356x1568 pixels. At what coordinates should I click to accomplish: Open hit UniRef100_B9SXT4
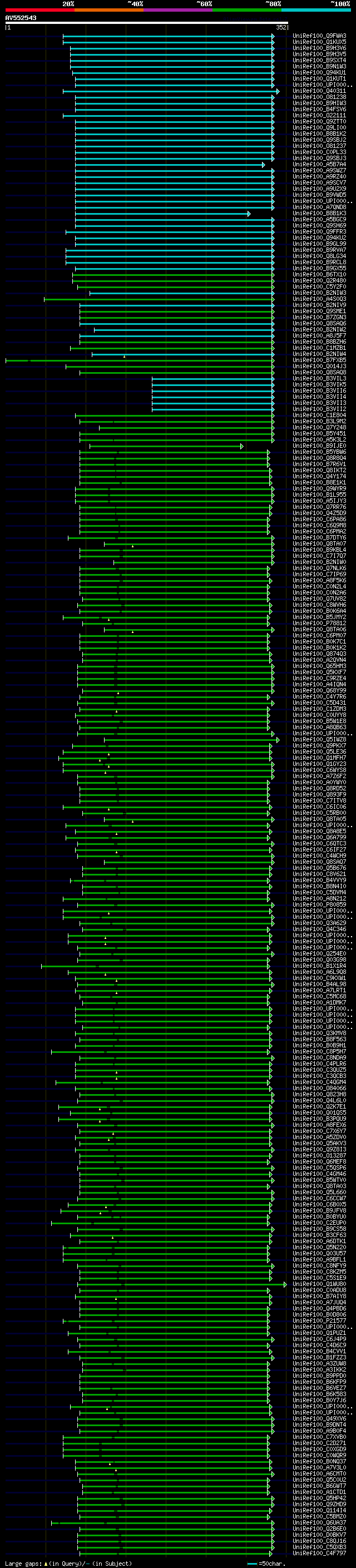click(x=319, y=60)
